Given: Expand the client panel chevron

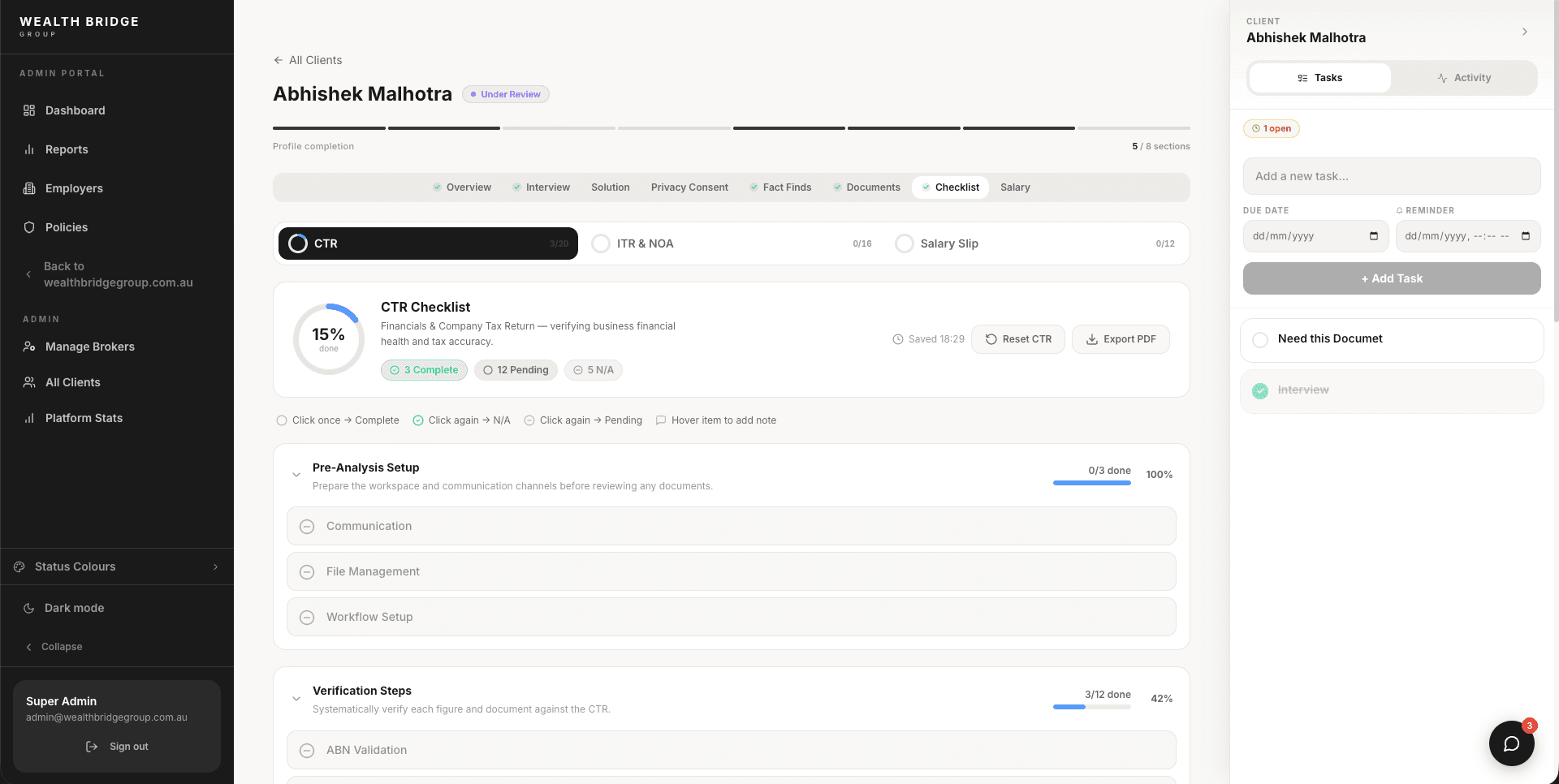Looking at the screenshot, I should (1525, 32).
